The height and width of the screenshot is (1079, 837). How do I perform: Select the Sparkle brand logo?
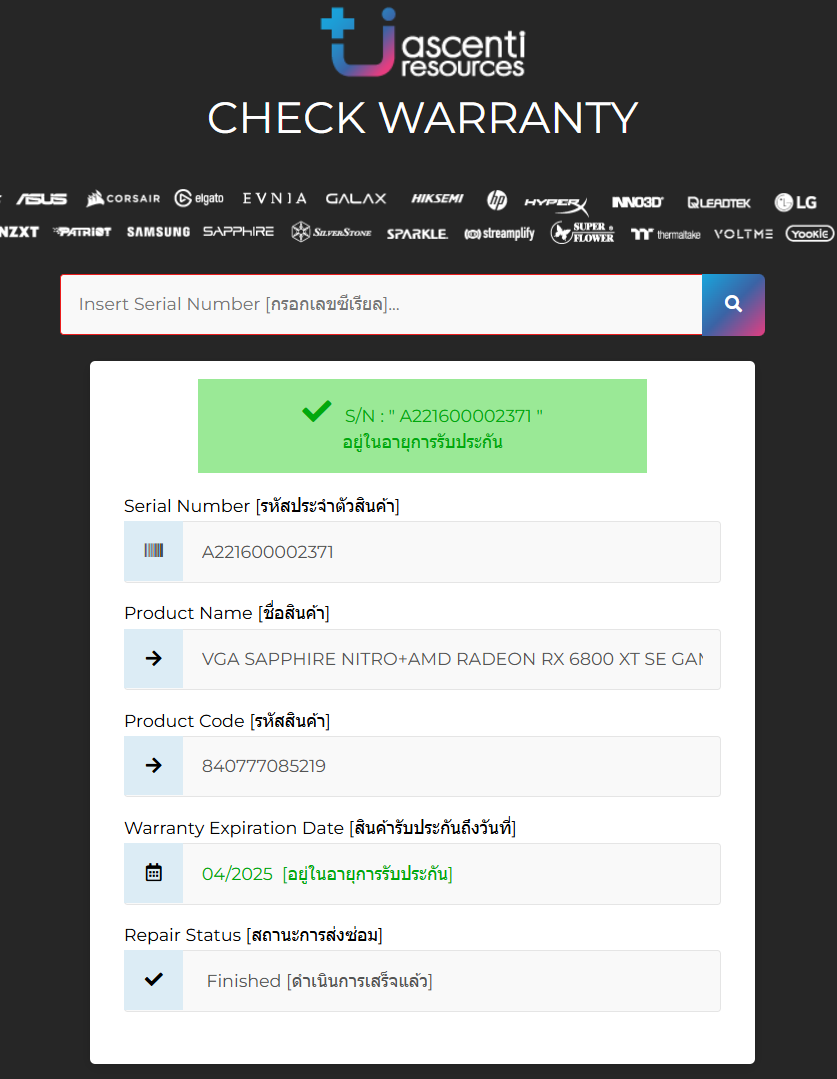click(417, 234)
